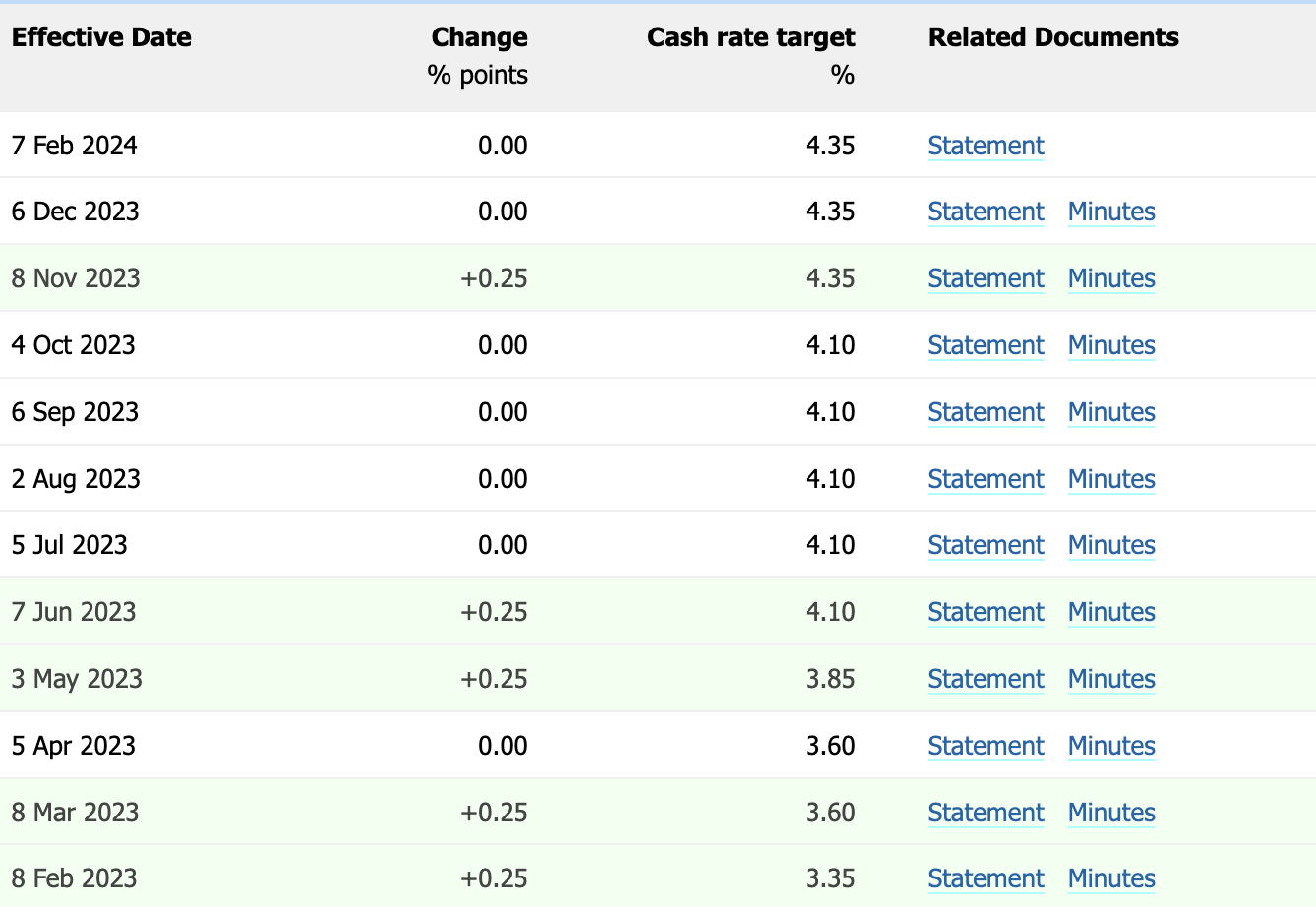This screenshot has width=1316, height=907.
Task: Open Minutes for 2 Aug 2023
Action: [1111, 479]
